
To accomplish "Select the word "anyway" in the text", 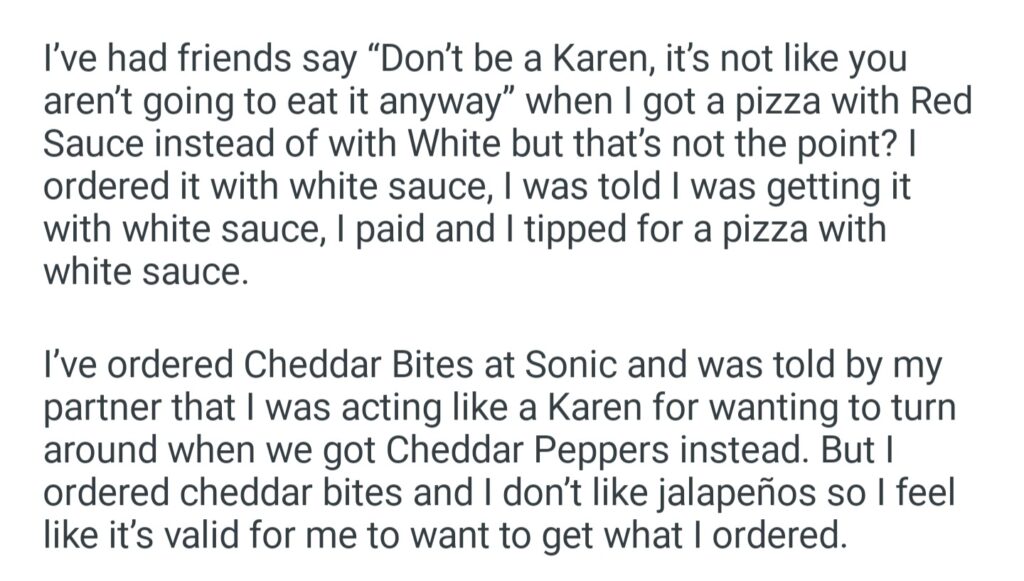I will coord(457,103).
